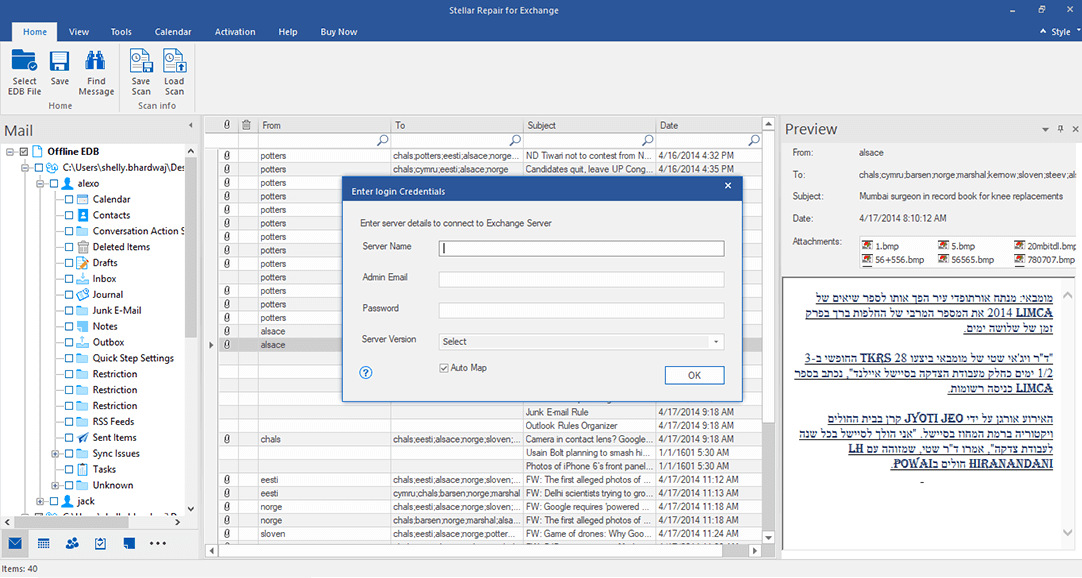Image resolution: width=1082 pixels, height=578 pixels.
Task: Open the Contacts view icon in bottom bar
Action: (72, 543)
